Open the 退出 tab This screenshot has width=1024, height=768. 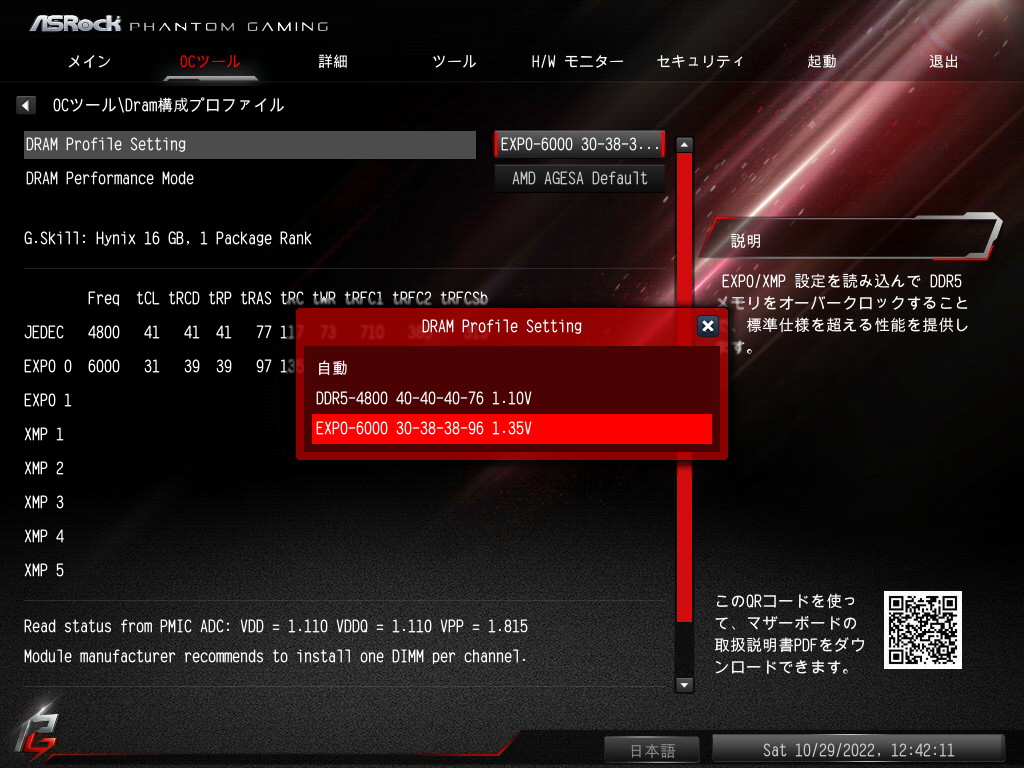pyautogui.click(x=943, y=61)
